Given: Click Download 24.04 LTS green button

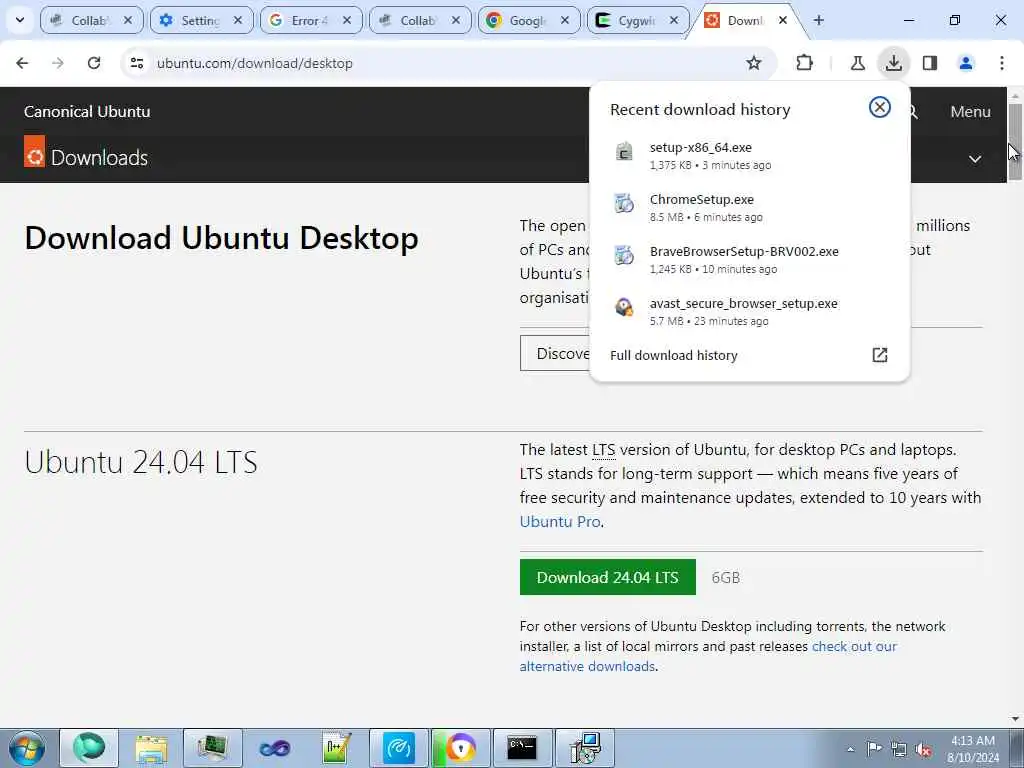Looking at the screenshot, I should click(607, 577).
